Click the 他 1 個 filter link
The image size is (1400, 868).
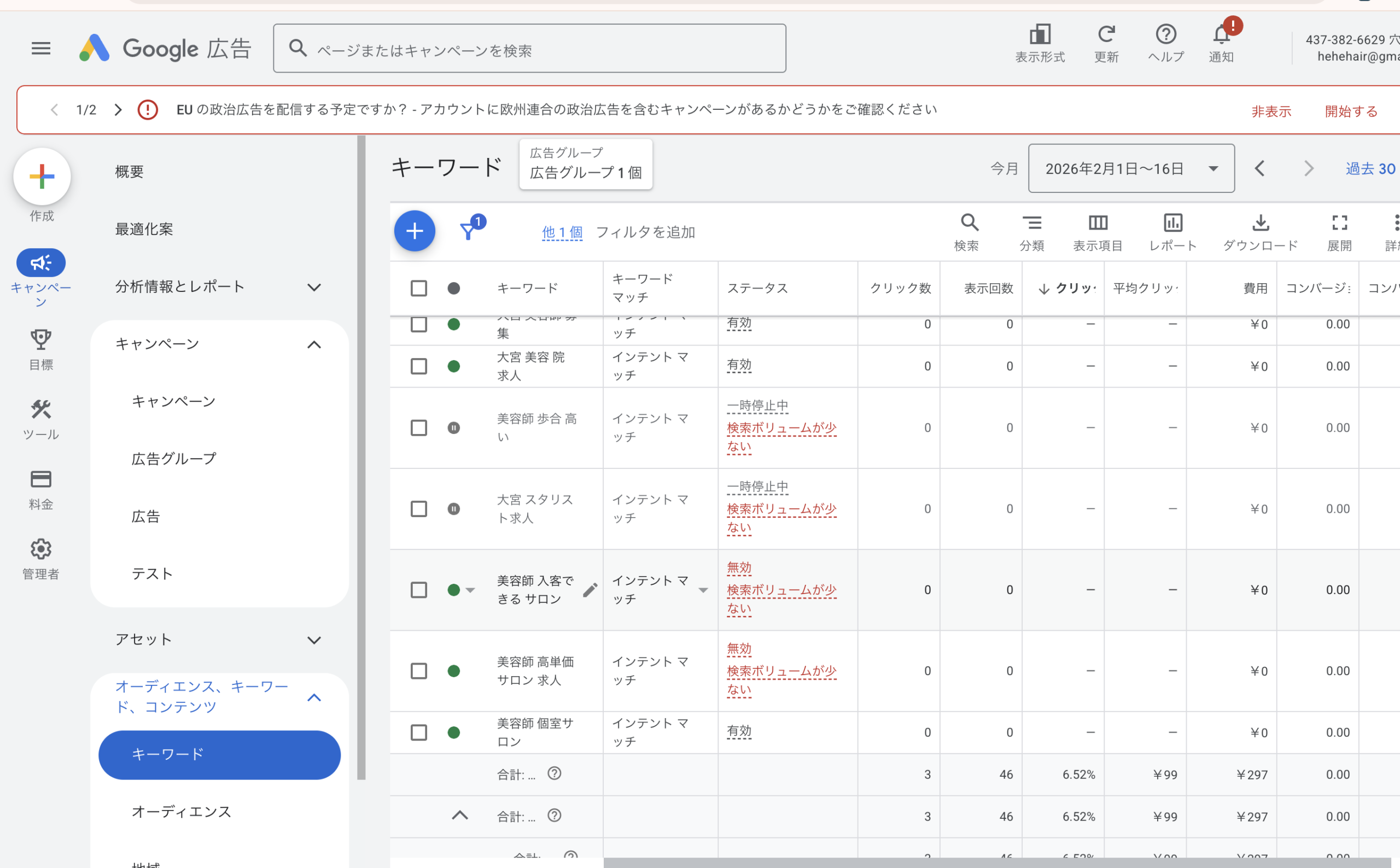point(562,232)
